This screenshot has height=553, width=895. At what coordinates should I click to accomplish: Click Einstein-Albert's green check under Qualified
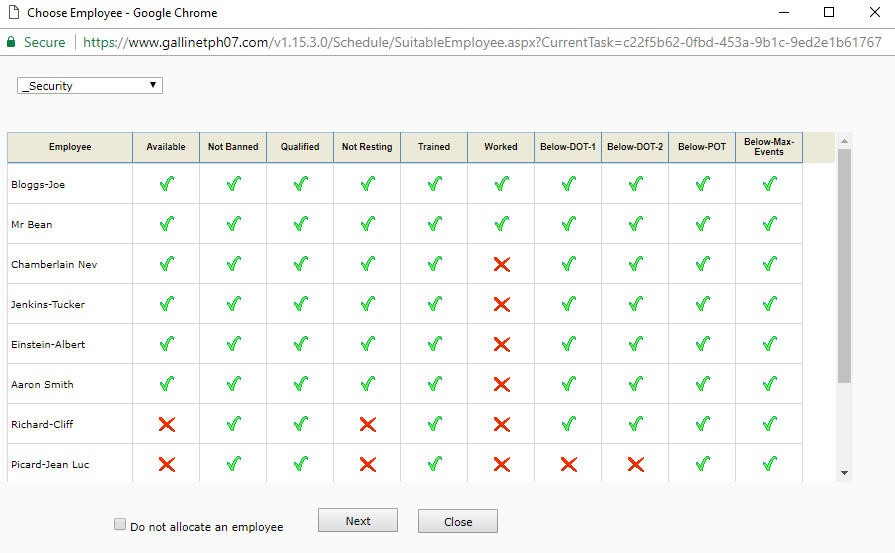click(300, 344)
